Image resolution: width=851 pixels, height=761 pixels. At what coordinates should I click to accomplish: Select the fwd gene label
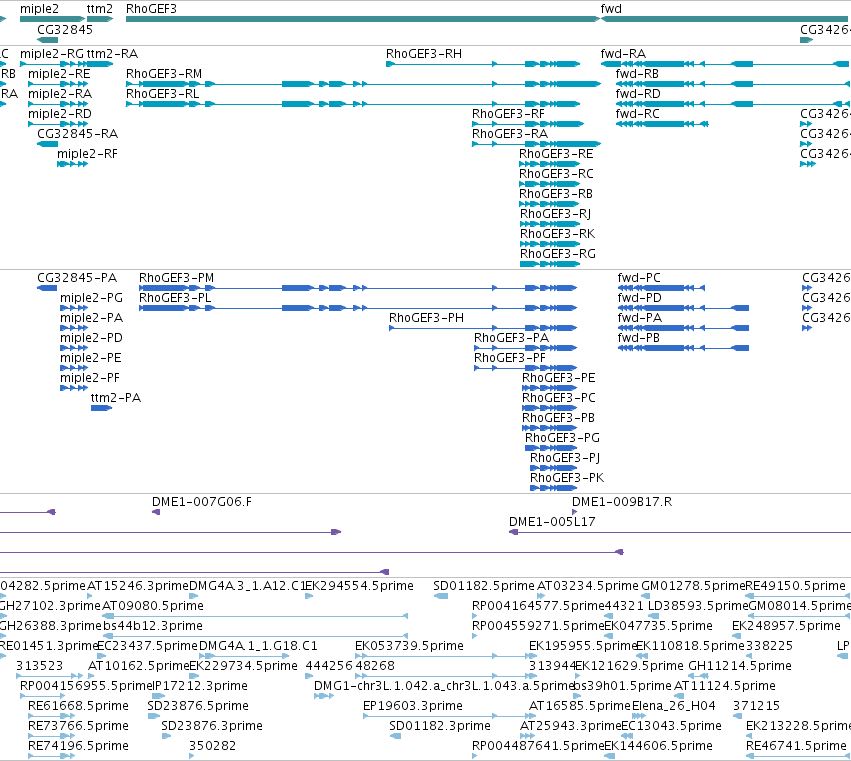(611, 9)
